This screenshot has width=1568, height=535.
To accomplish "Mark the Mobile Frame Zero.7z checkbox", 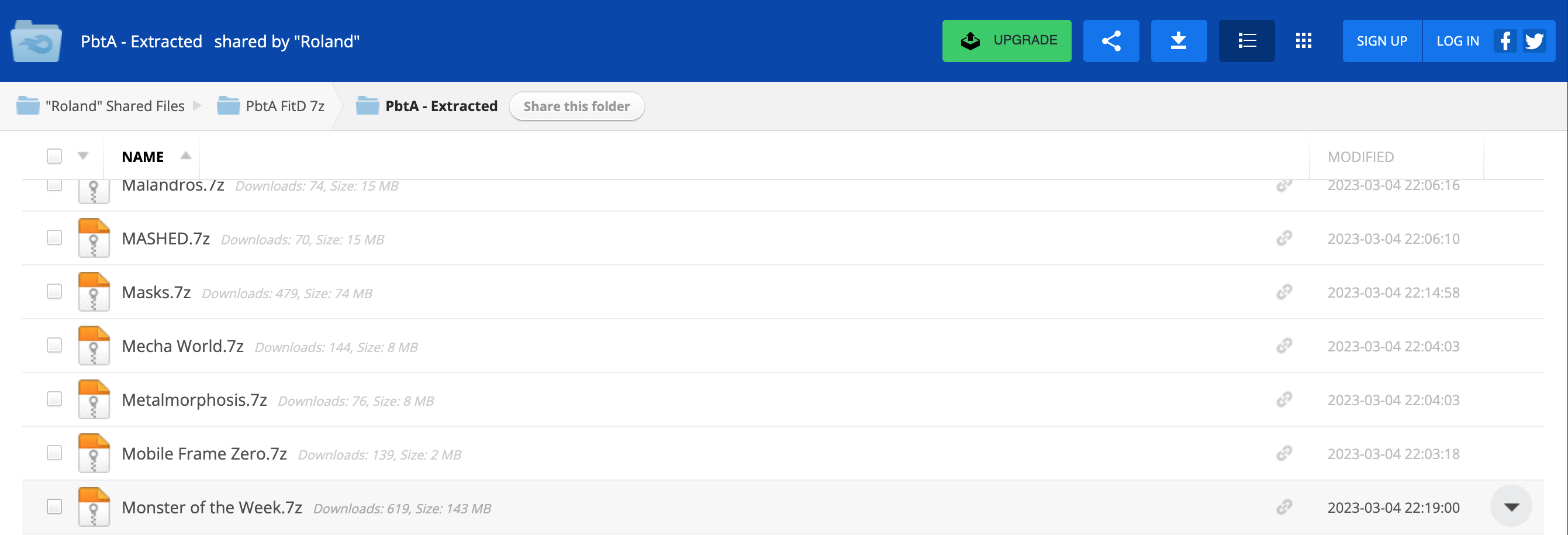I will [54, 453].
